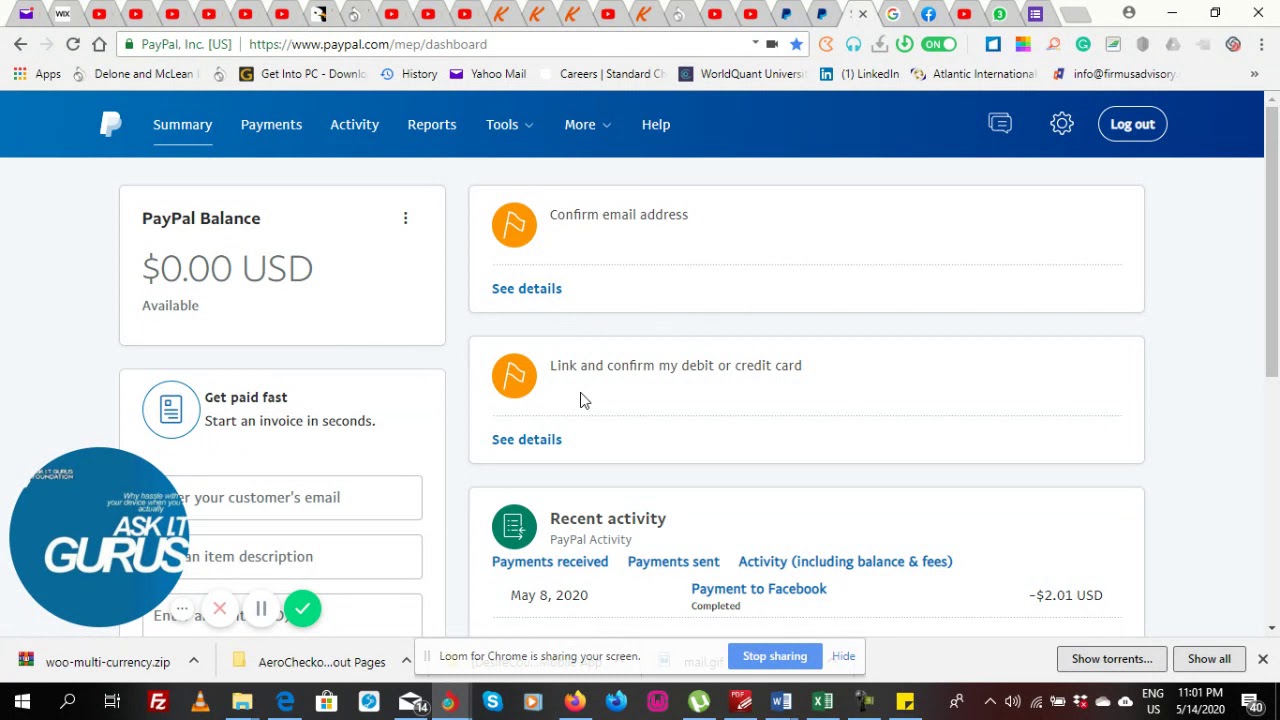The image size is (1280, 720).
Task: Click the Get paid fast invoice icon
Action: click(171, 409)
